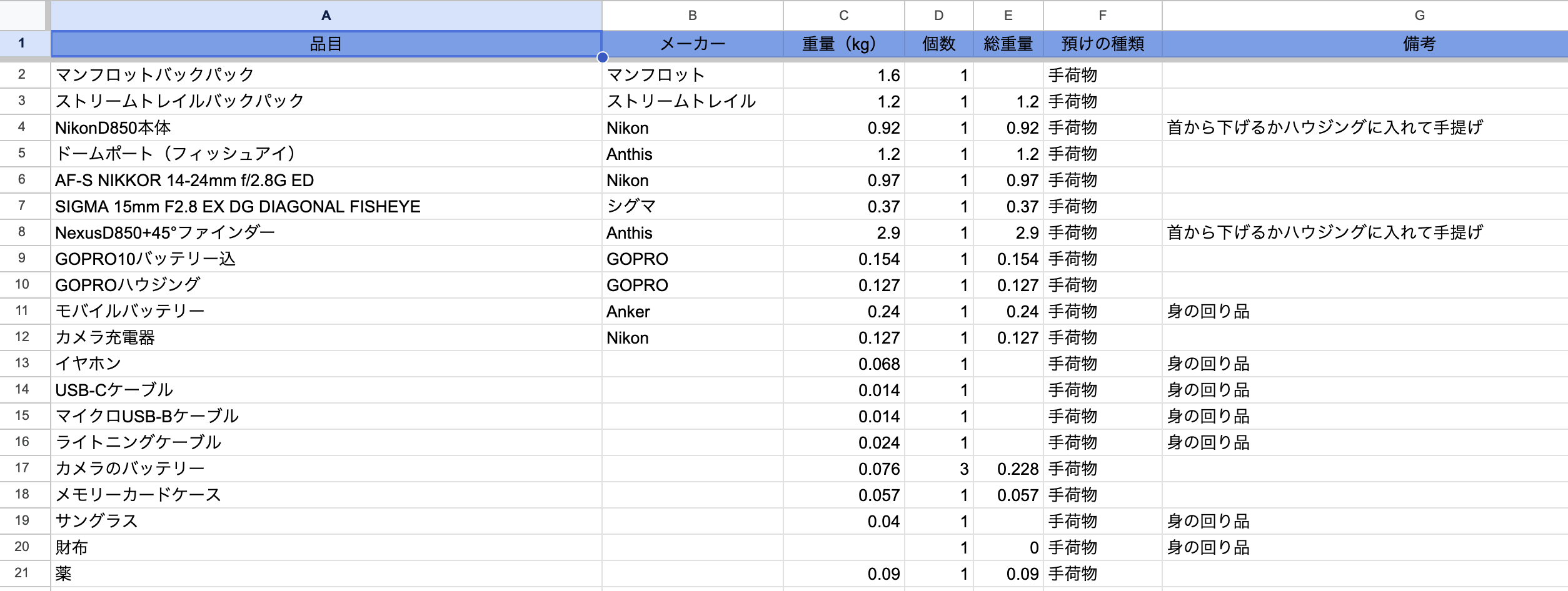Click the メーカー header cell
This screenshot has width=1568, height=591.
(x=692, y=44)
